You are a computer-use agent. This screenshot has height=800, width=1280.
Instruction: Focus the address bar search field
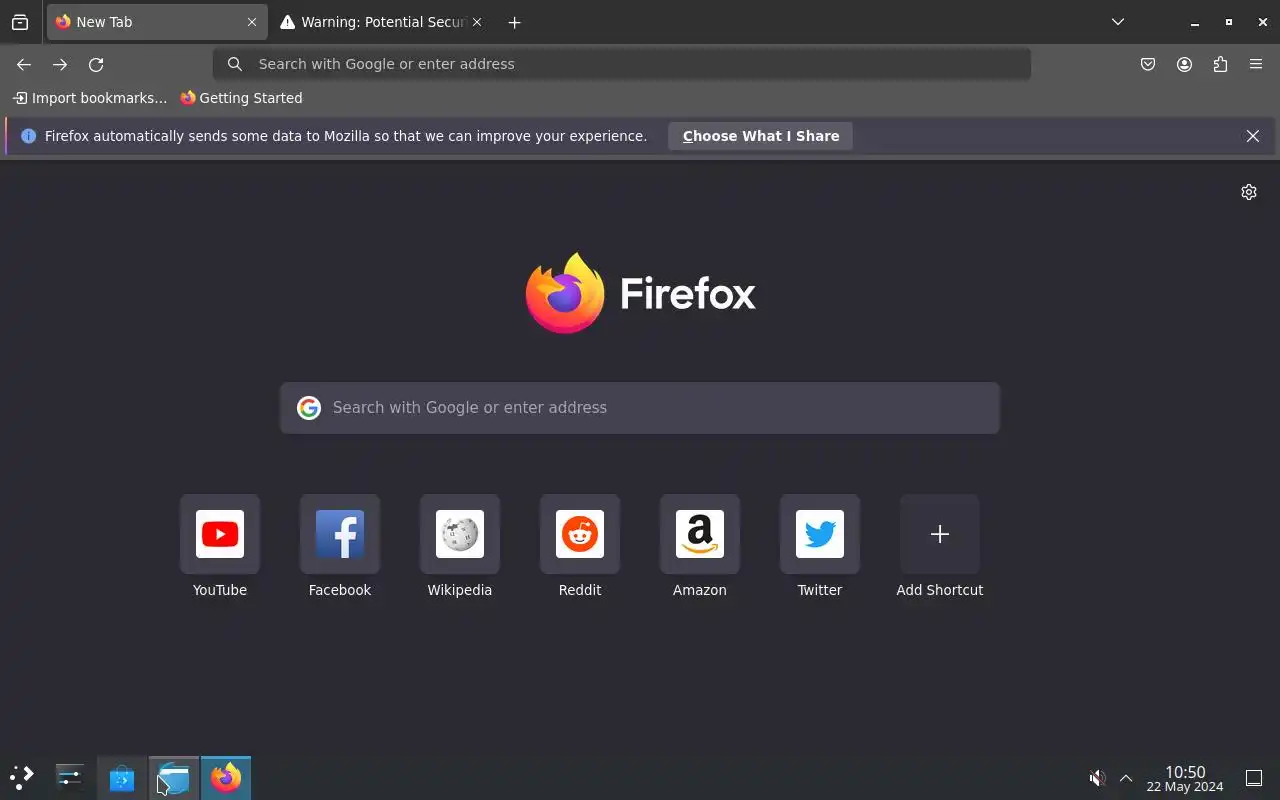(622, 64)
